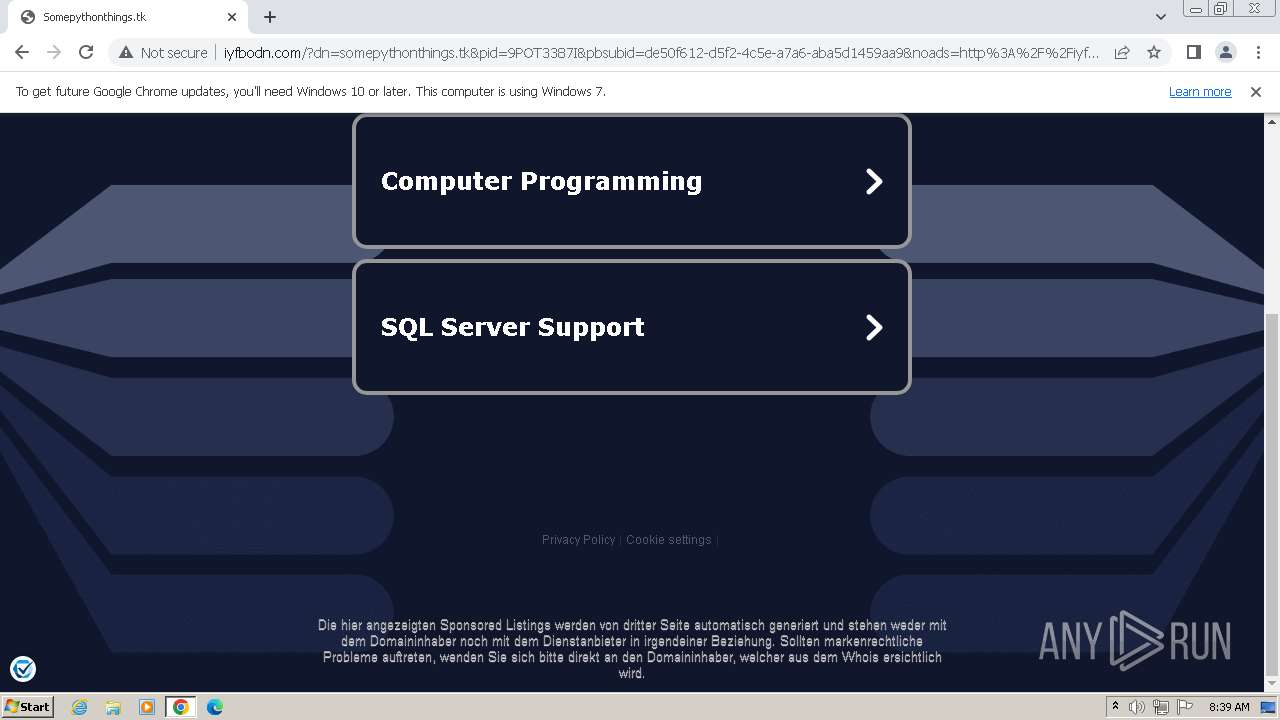
Task: Click arrow beside Computer Programming
Action: point(874,181)
